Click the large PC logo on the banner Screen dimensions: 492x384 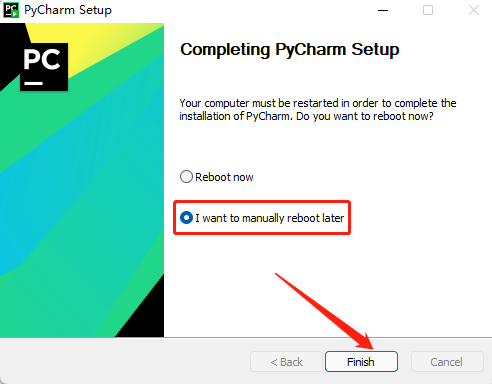(44, 67)
